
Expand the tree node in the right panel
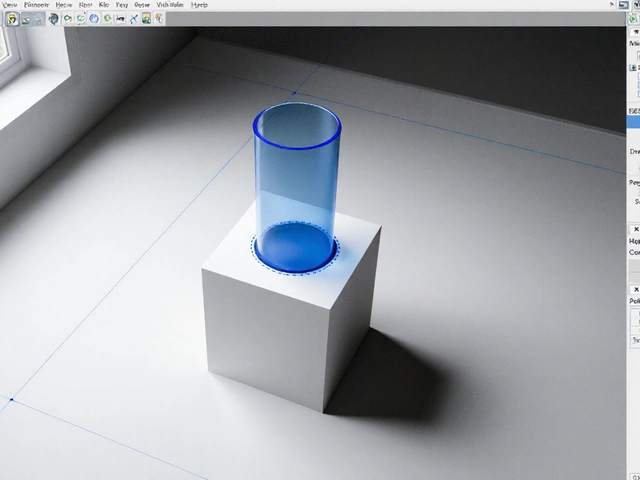634,68
